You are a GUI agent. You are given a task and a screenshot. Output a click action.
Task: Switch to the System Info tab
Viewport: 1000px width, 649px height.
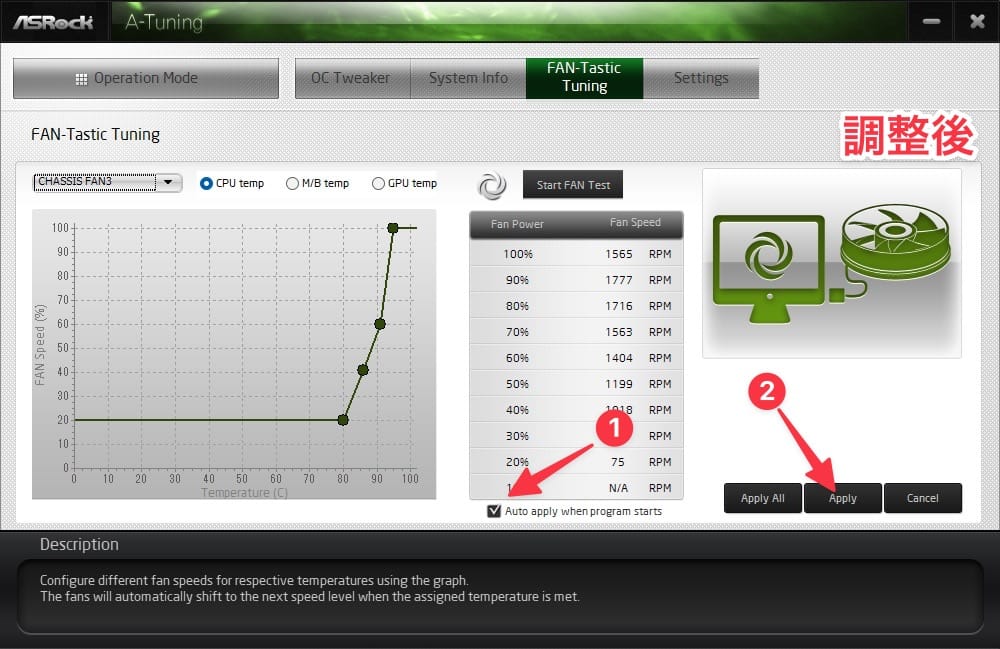tap(468, 78)
